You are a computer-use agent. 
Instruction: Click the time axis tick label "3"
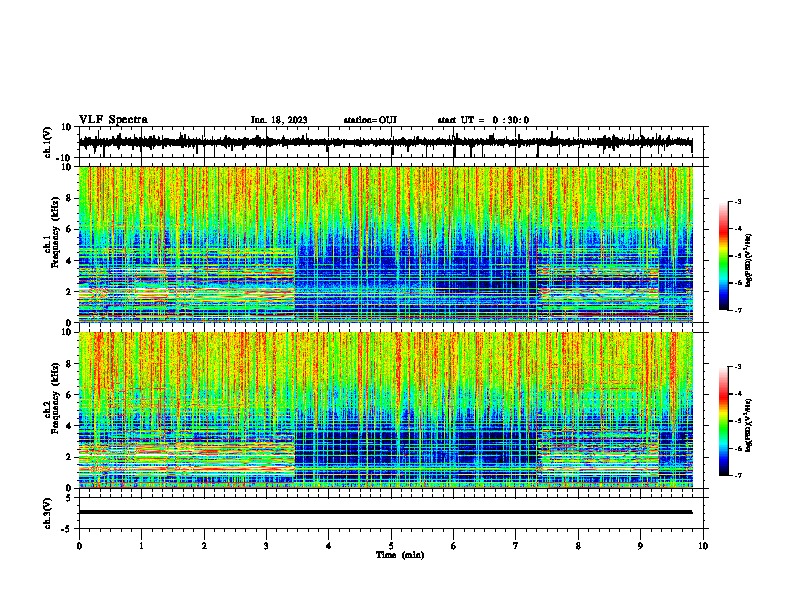click(x=266, y=545)
